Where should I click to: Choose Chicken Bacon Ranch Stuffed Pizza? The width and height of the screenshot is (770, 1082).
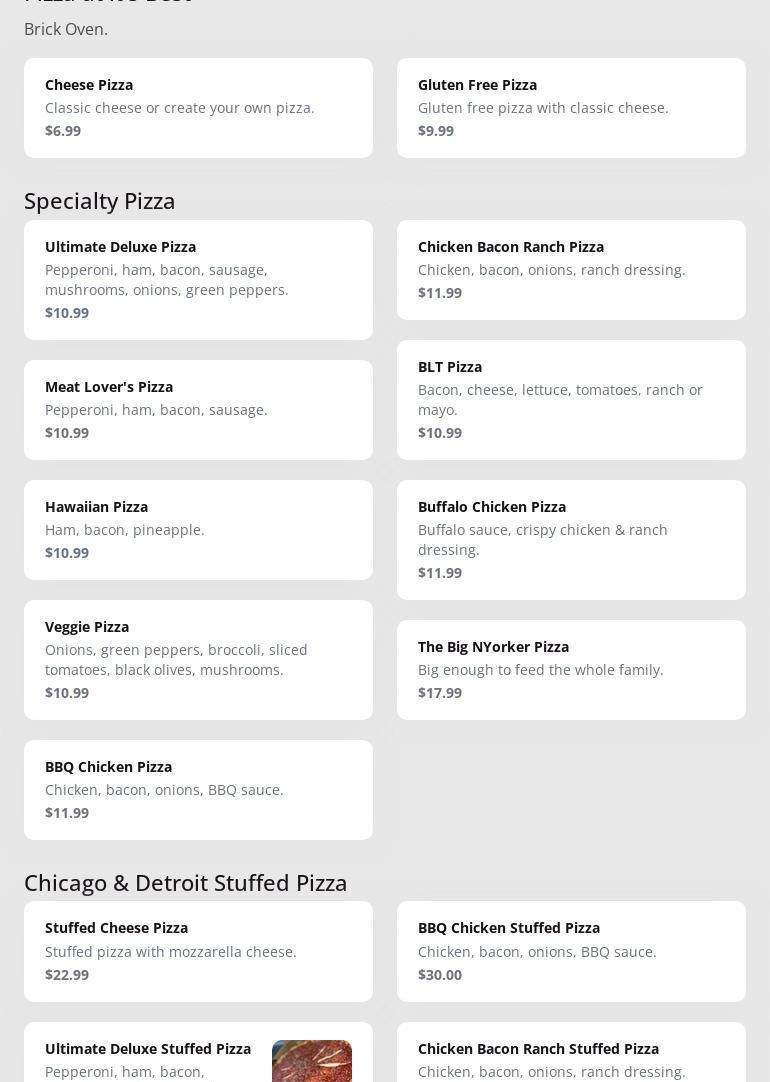tap(538, 1048)
